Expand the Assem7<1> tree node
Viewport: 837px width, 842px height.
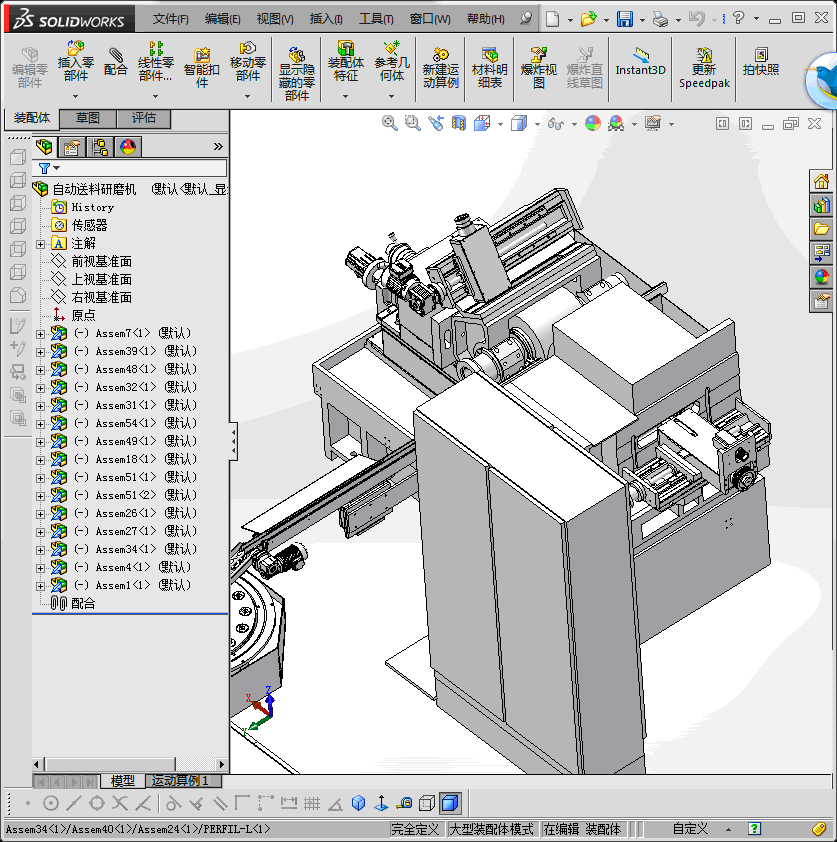pyautogui.click(x=40, y=334)
